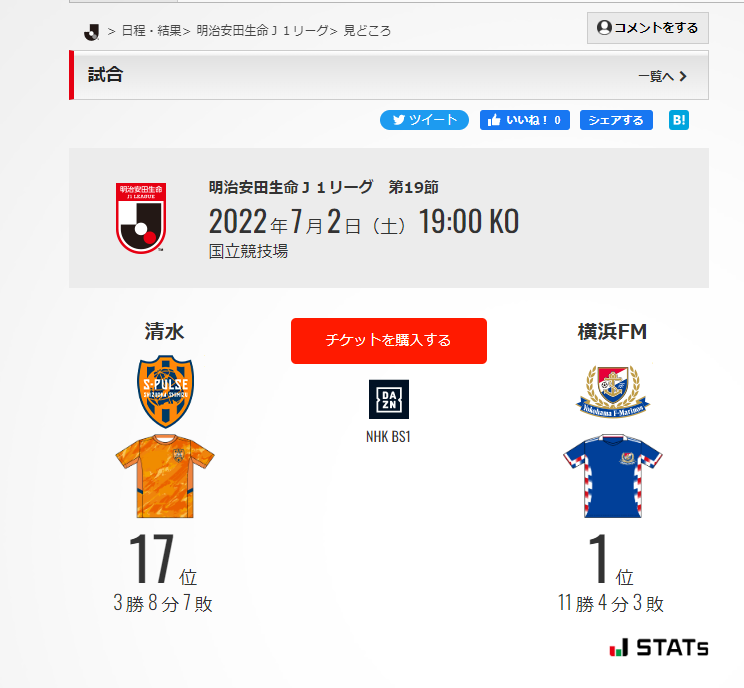Click the orange Shimizu uniform image
The image size is (744, 688).
point(165,475)
